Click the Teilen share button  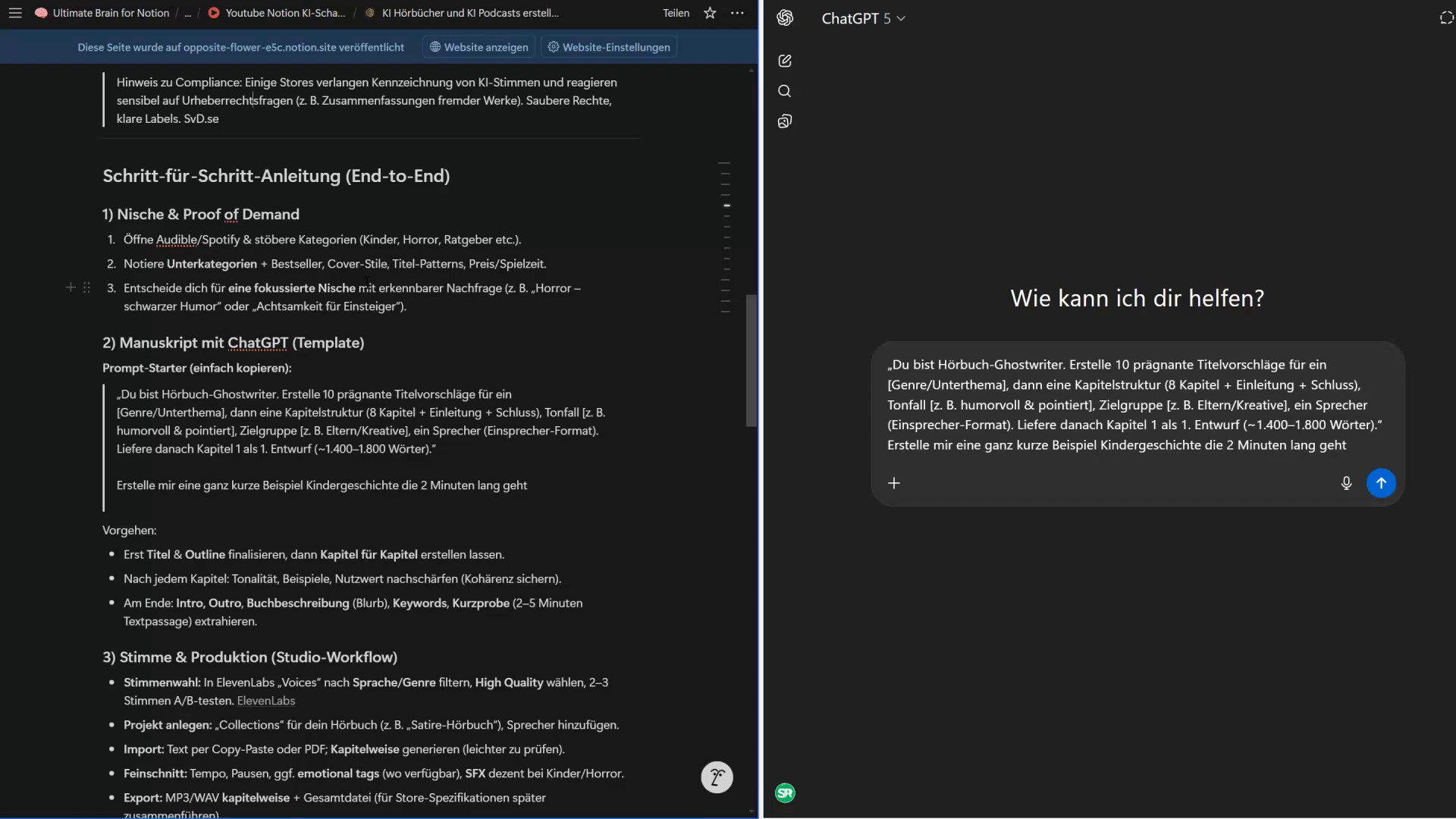click(x=676, y=13)
